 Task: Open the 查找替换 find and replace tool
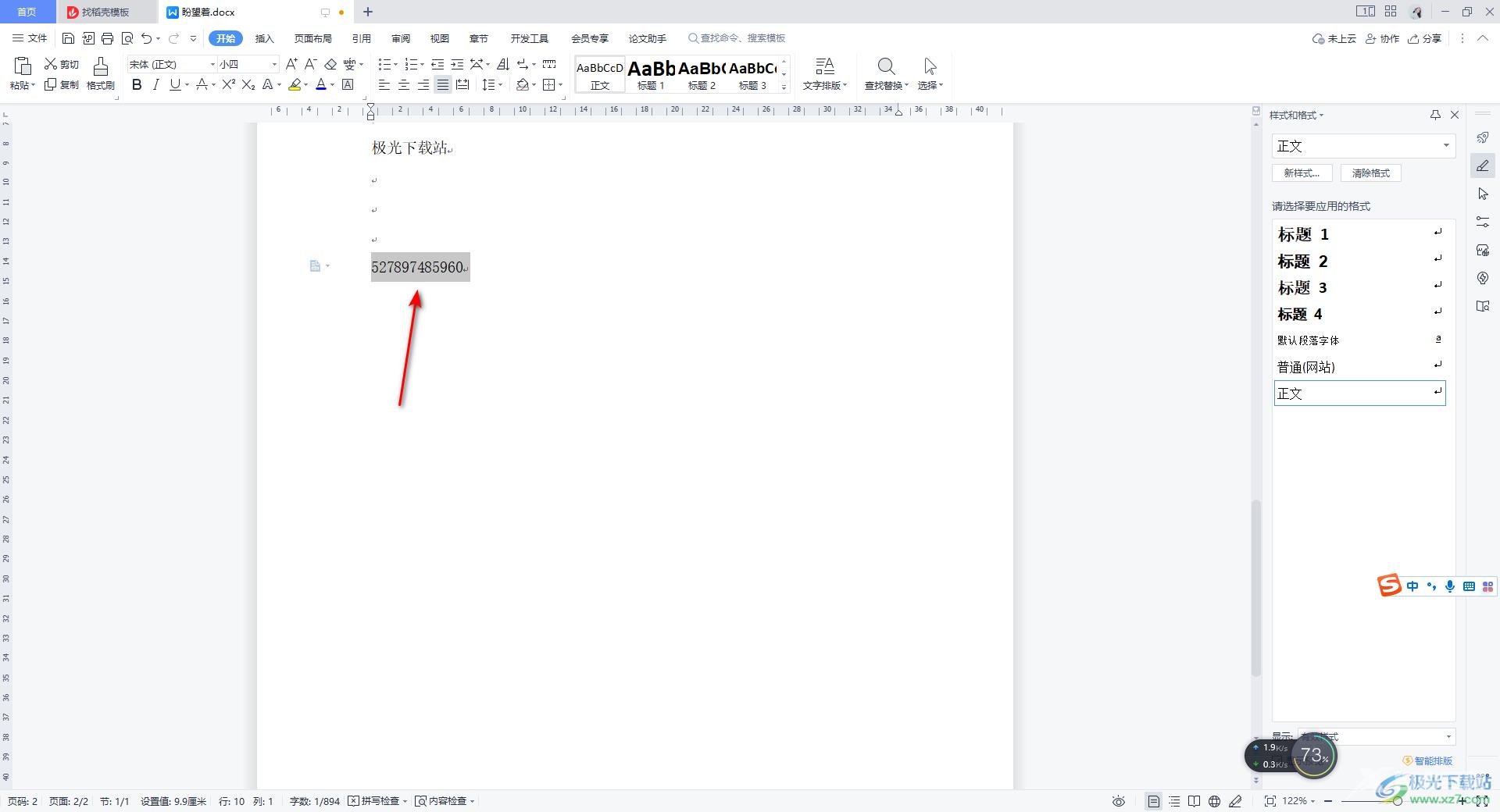(886, 73)
